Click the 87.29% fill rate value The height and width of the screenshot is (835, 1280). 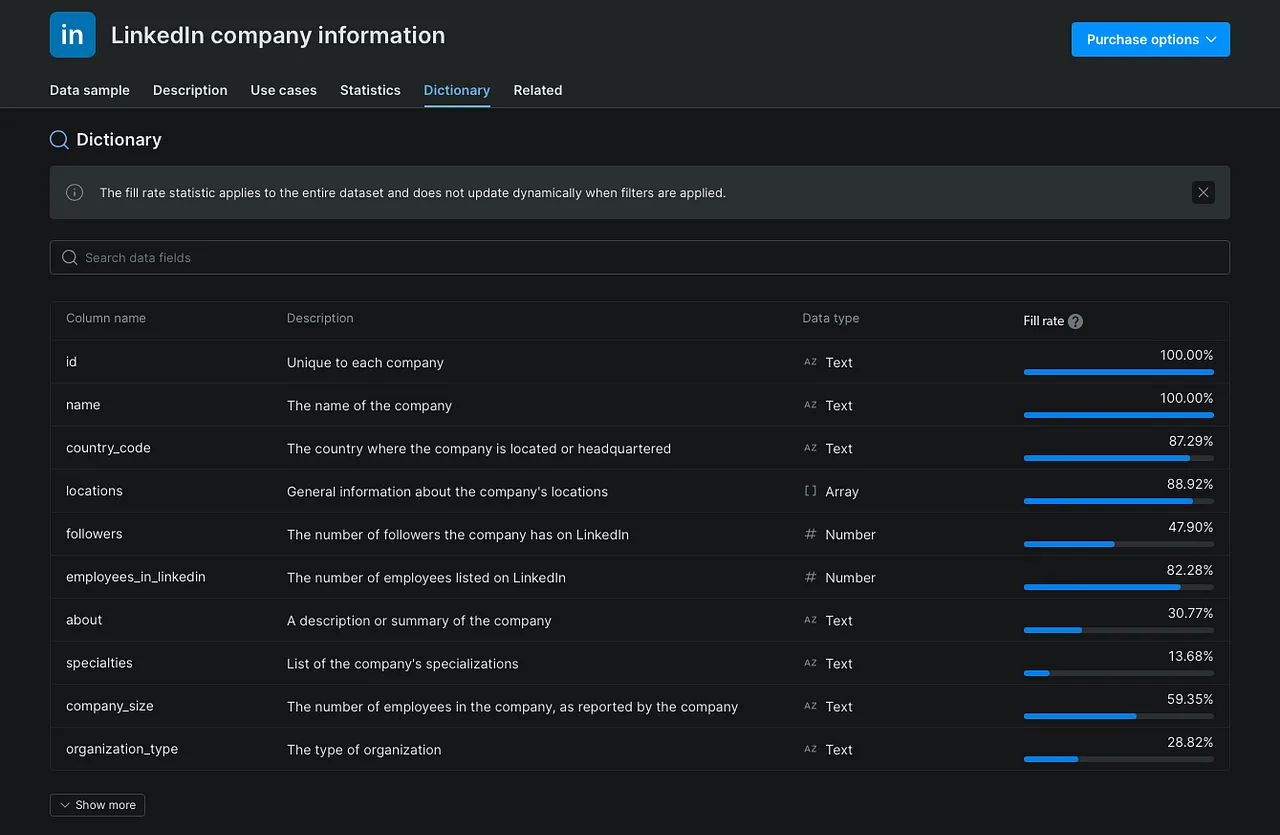[1190, 441]
